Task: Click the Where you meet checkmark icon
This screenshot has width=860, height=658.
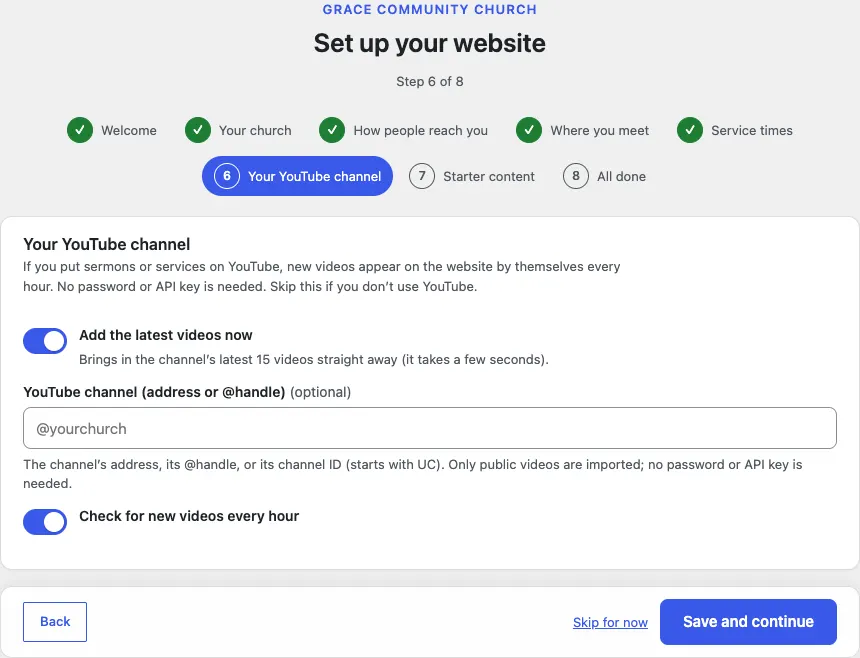Action: click(x=529, y=130)
